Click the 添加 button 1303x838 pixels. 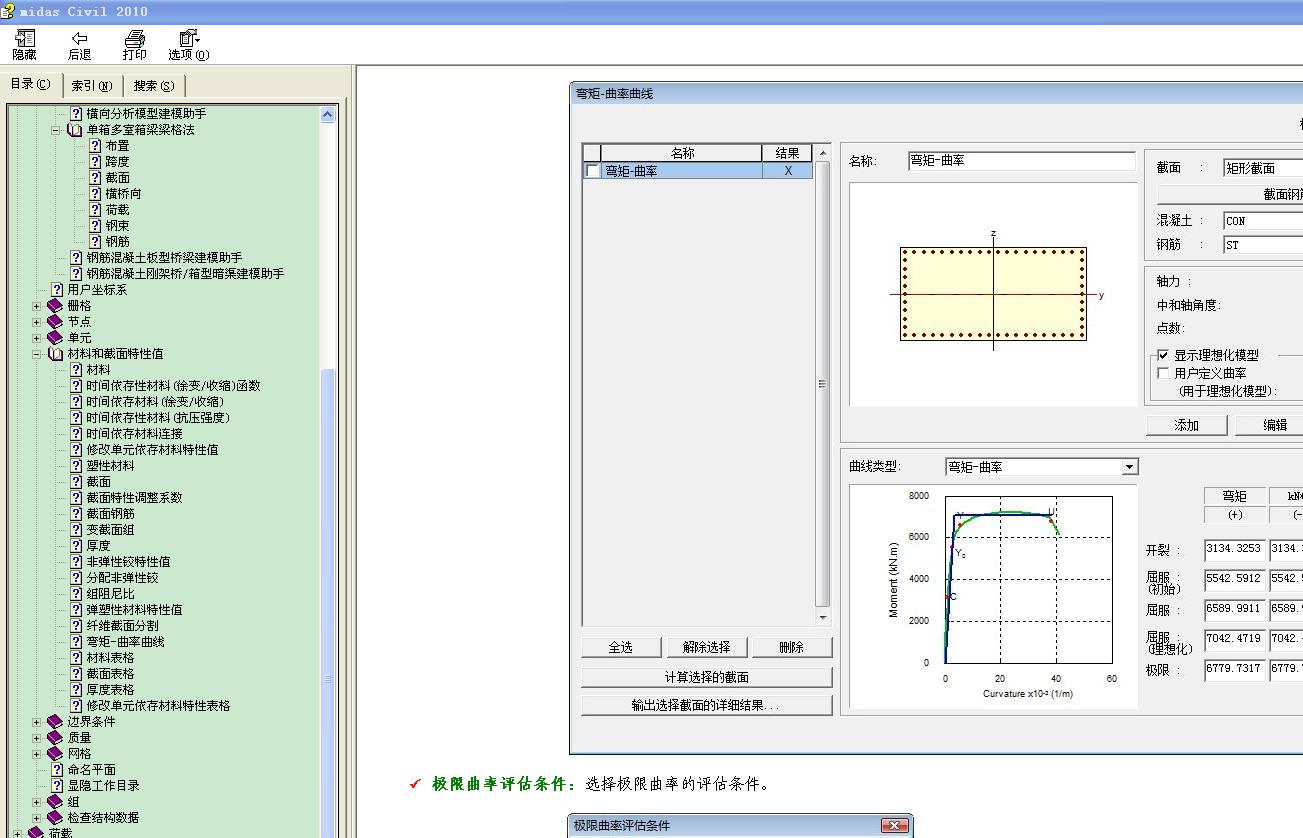pyautogui.click(x=1187, y=425)
